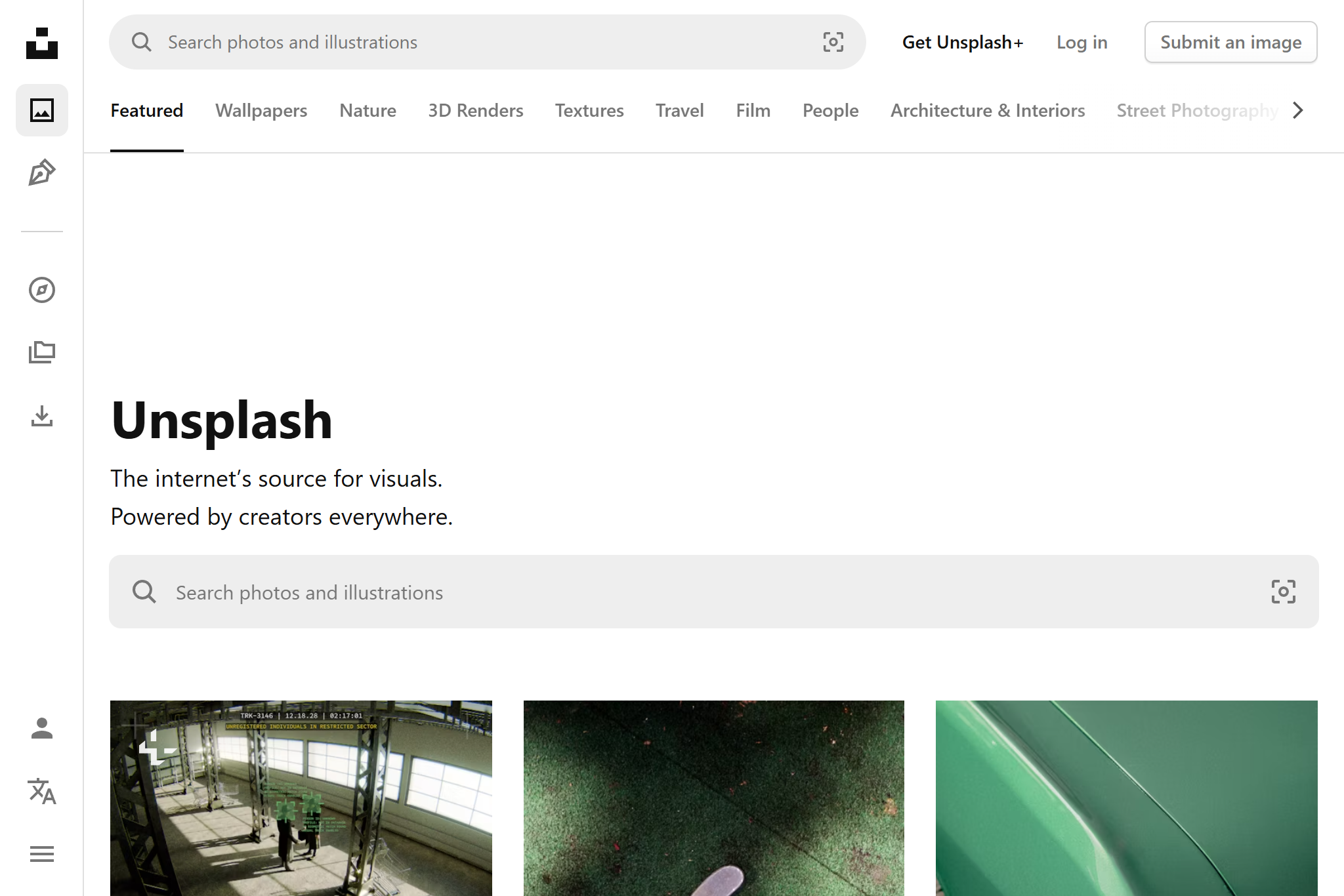This screenshot has width=1344, height=896.
Task: Open the Collections icon in the sidebar
Action: coord(42,352)
